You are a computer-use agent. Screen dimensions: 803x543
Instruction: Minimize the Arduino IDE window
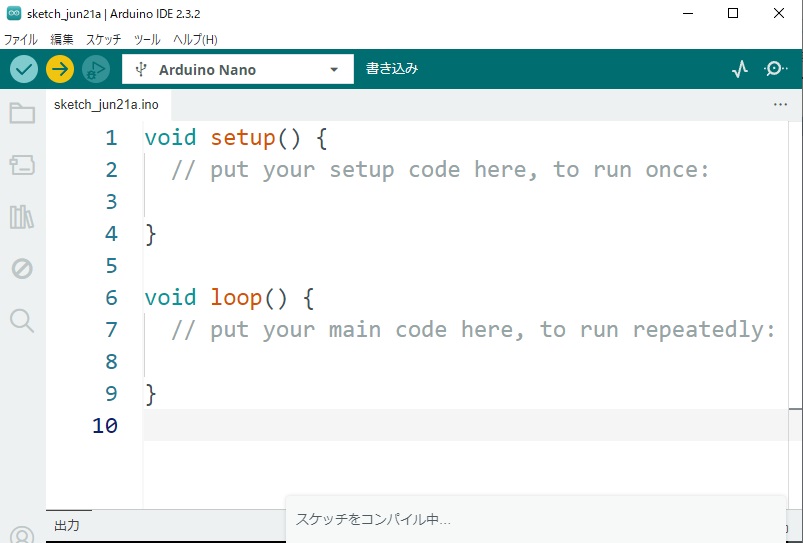point(688,13)
